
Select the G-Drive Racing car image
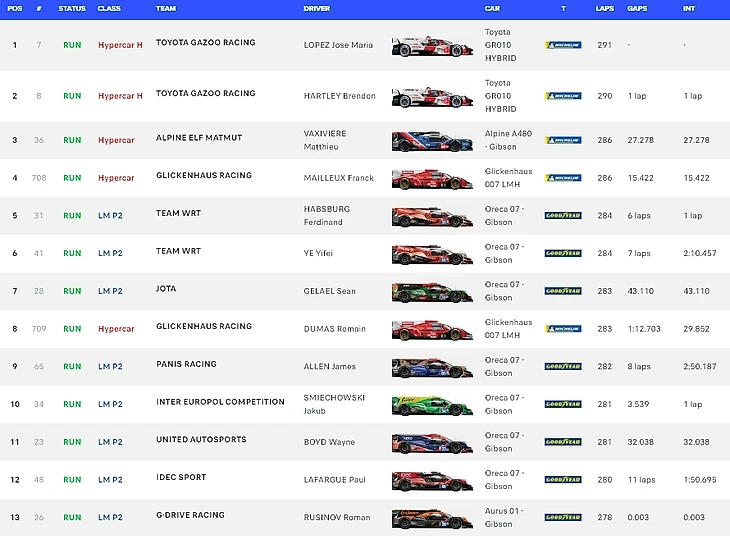click(x=432, y=518)
